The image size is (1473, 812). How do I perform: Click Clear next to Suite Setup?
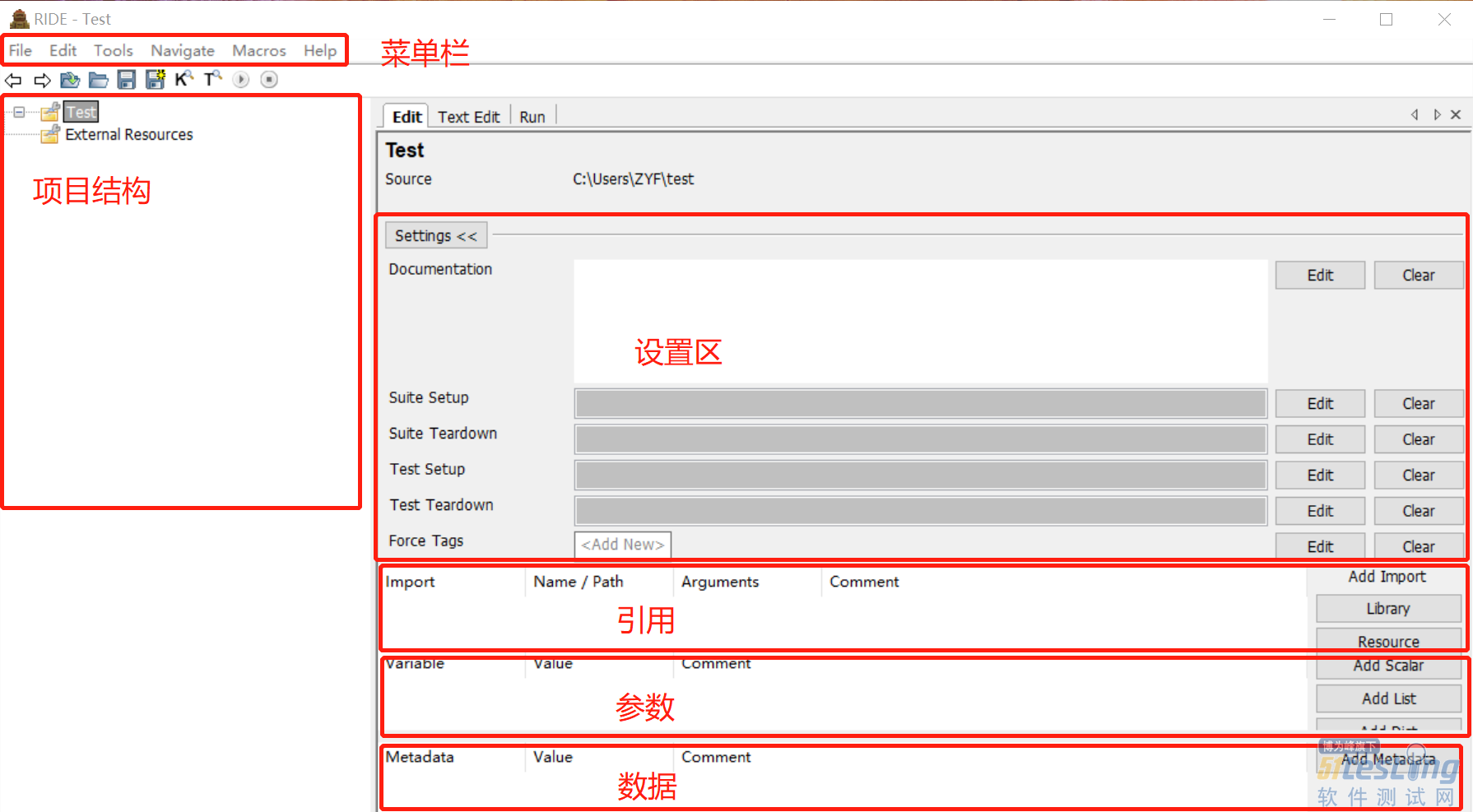pos(1418,403)
